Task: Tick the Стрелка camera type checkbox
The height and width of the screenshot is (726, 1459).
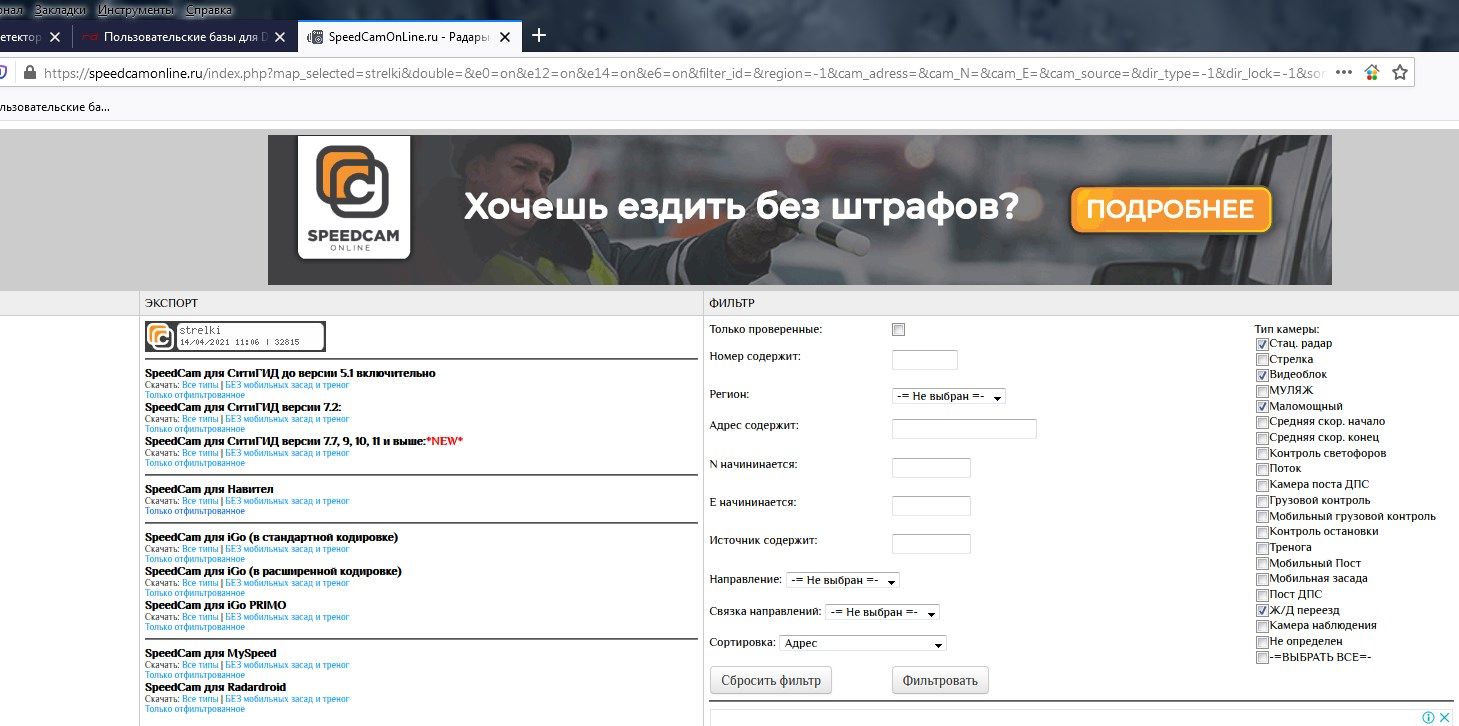Action: [x=1262, y=360]
